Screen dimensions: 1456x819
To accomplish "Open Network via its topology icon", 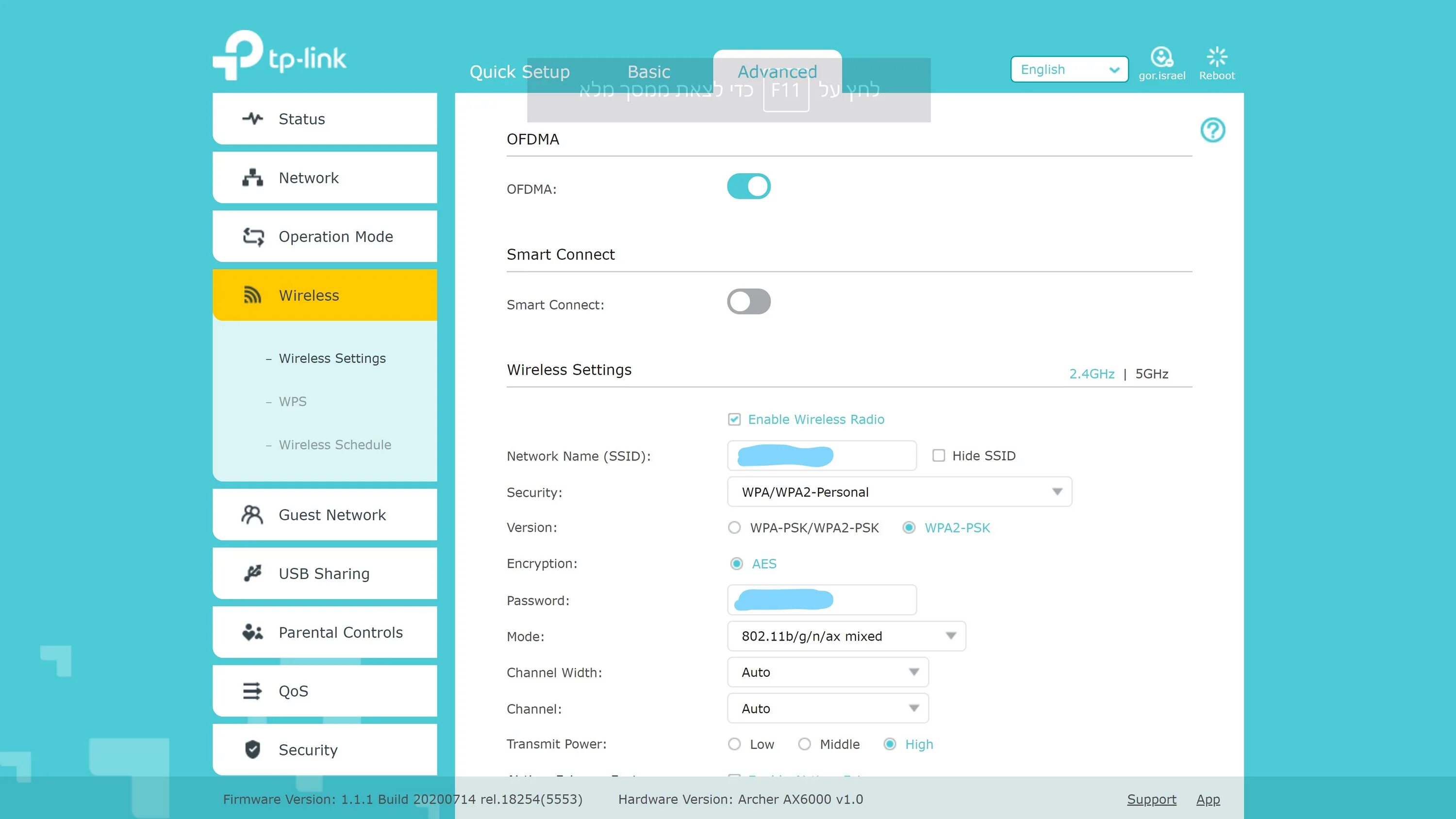I will [252, 178].
